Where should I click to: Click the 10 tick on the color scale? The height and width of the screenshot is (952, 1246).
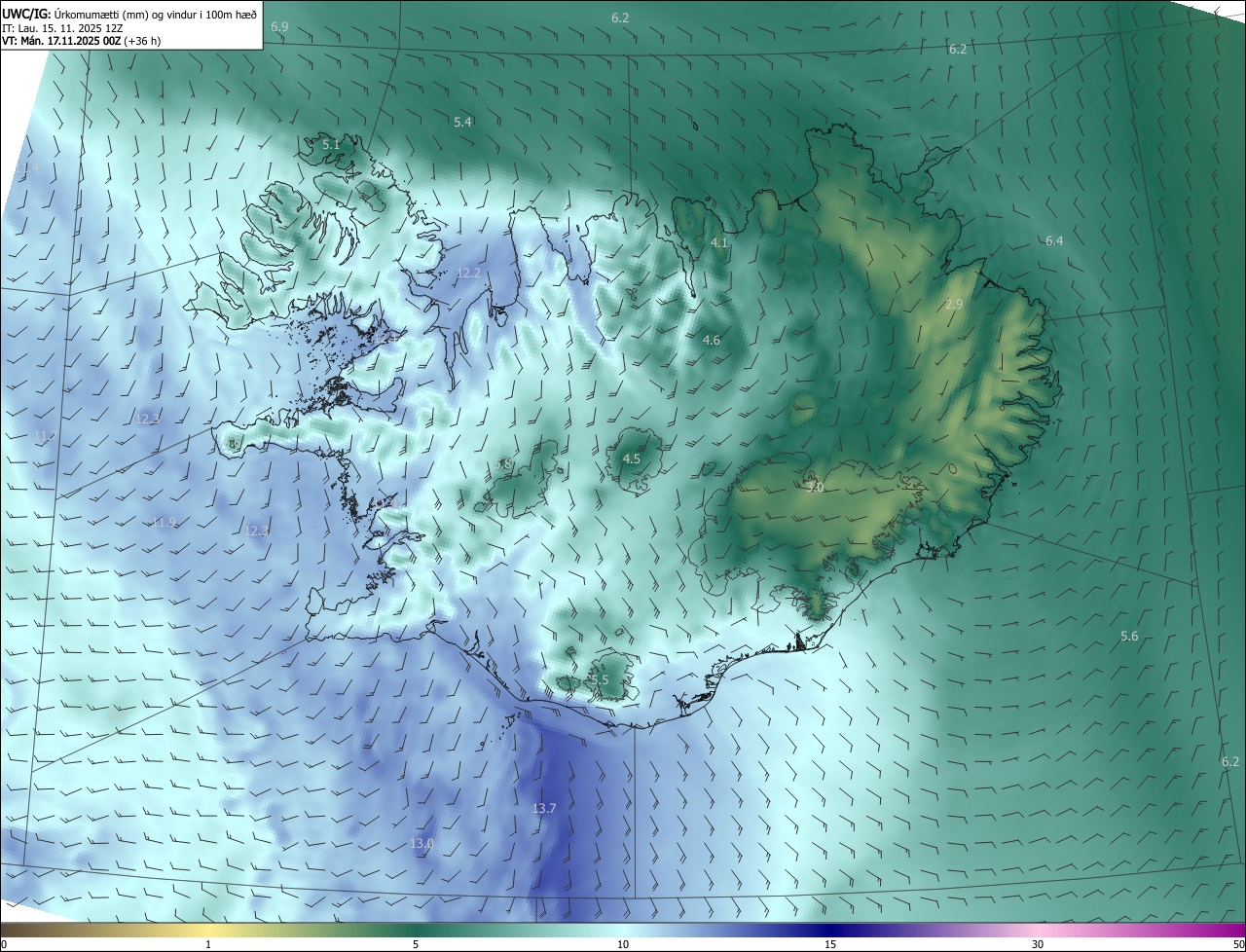[623, 944]
